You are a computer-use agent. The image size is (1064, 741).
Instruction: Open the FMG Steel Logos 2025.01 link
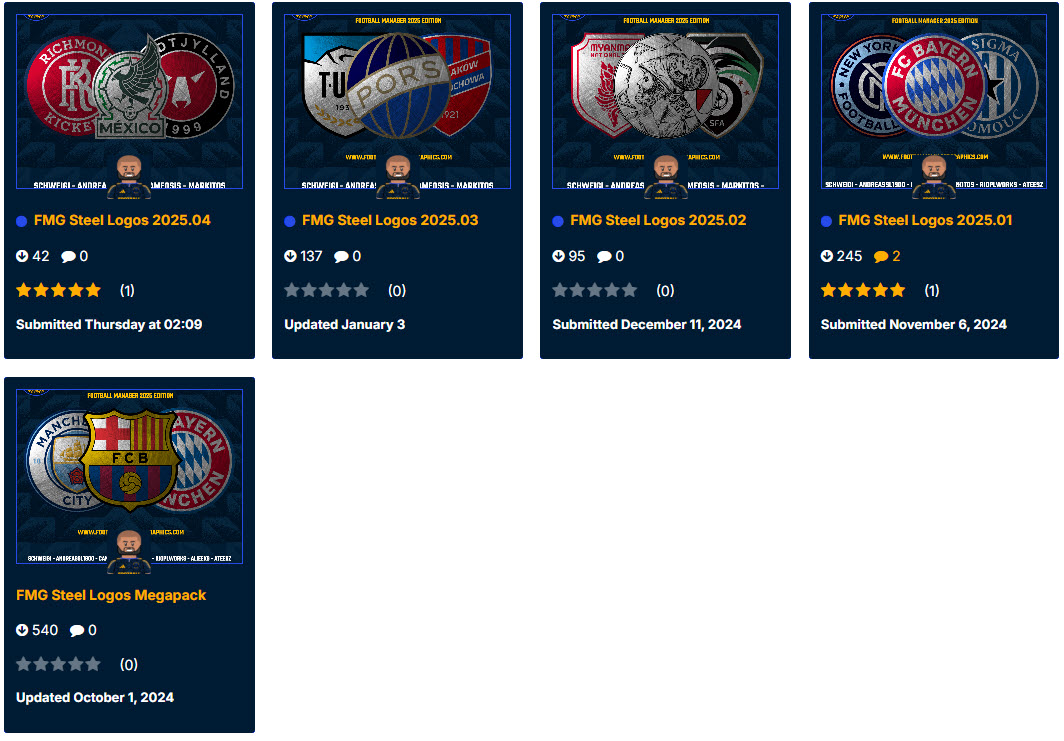pos(925,220)
